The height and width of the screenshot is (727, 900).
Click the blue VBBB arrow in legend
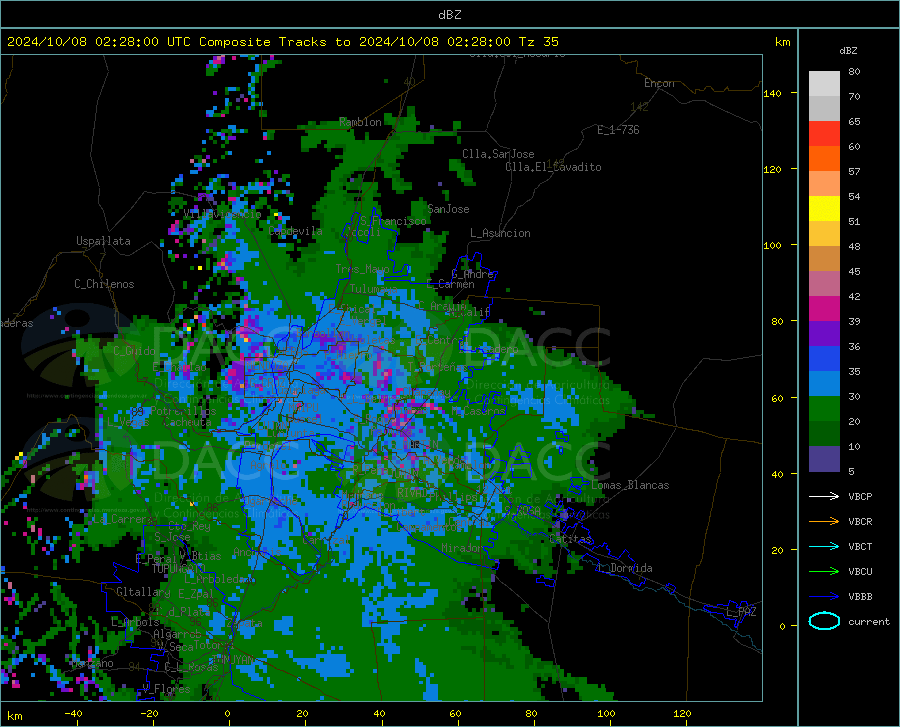824,596
